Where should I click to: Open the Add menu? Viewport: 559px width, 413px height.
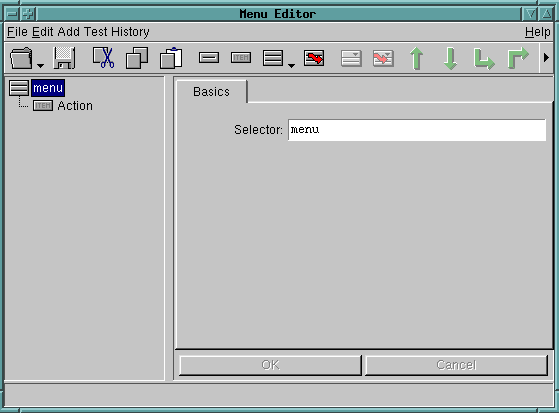pos(68,32)
